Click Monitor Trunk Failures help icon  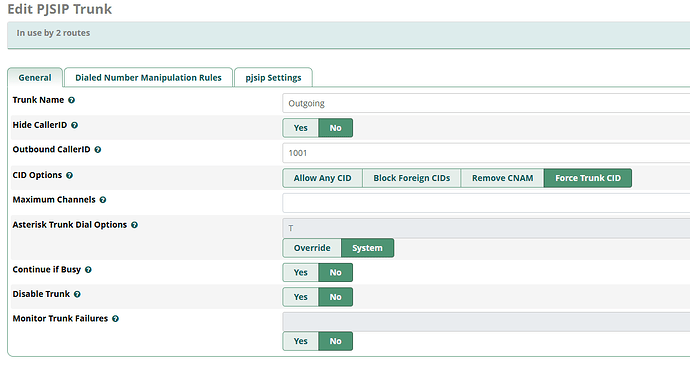115,319
